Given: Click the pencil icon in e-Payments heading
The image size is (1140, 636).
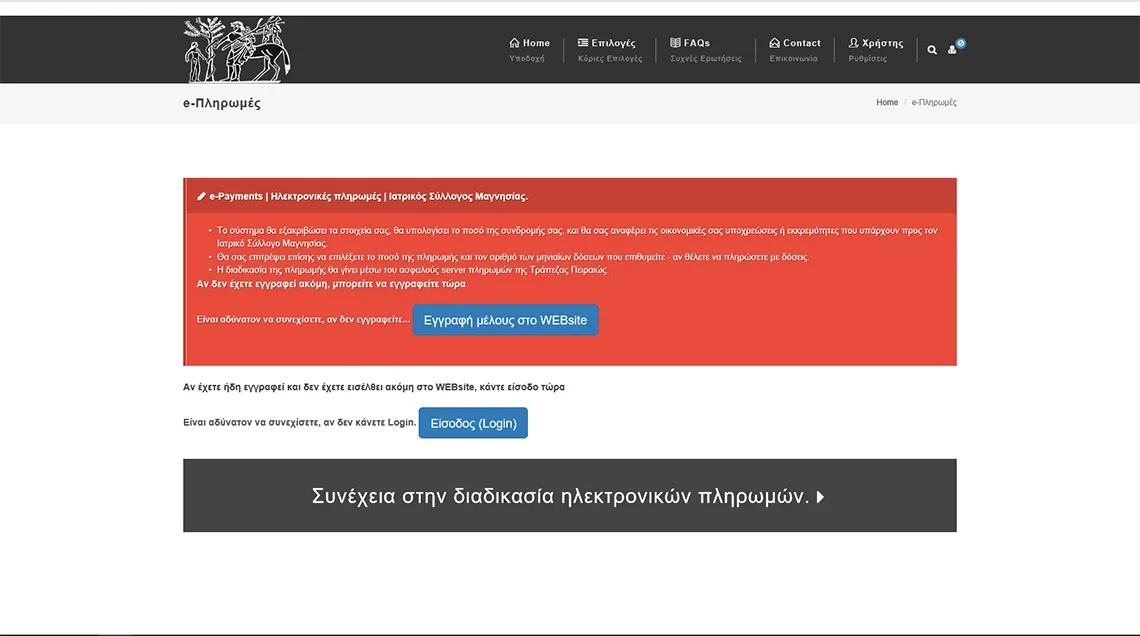Looking at the screenshot, I should pos(201,196).
